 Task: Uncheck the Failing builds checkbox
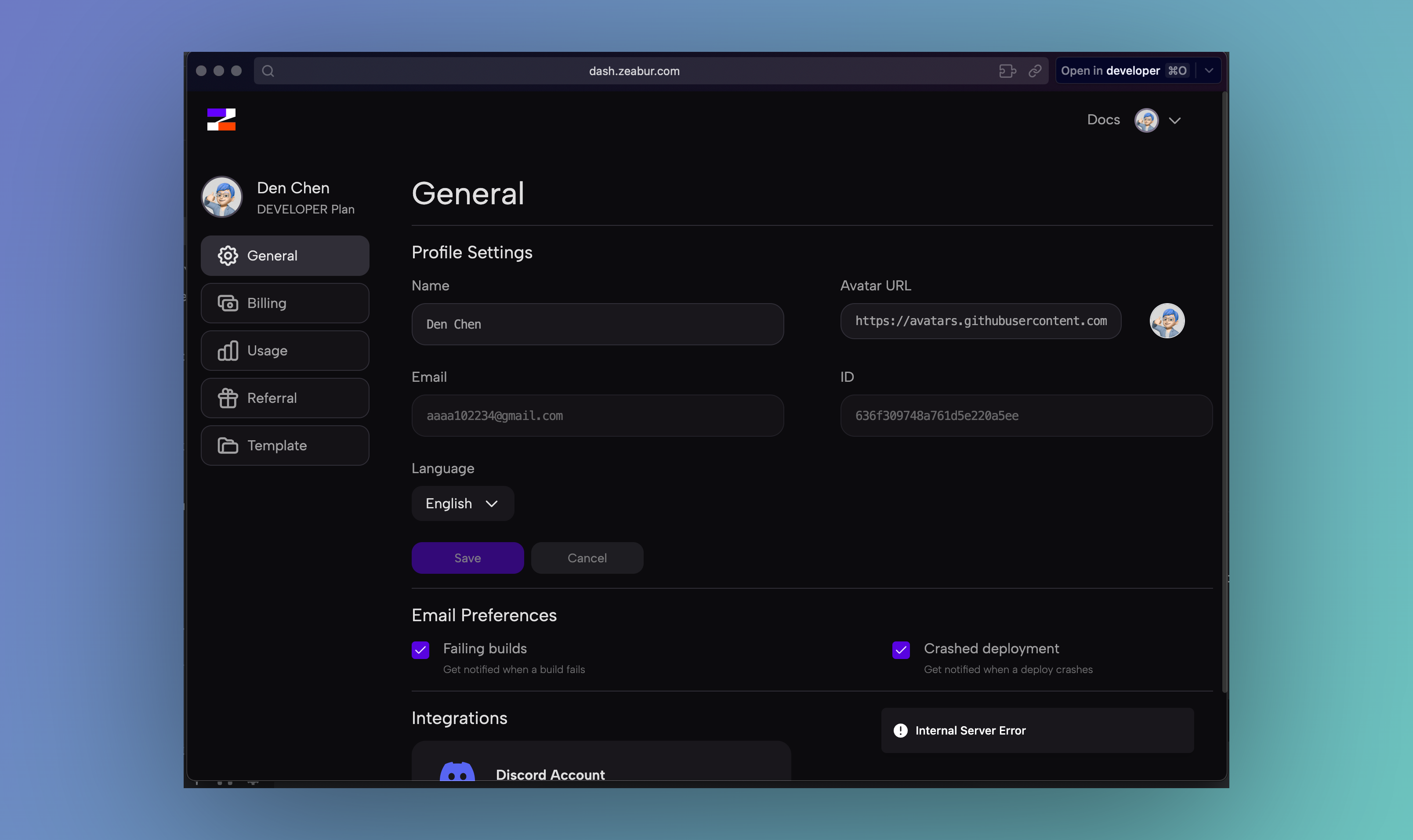(x=420, y=650)
